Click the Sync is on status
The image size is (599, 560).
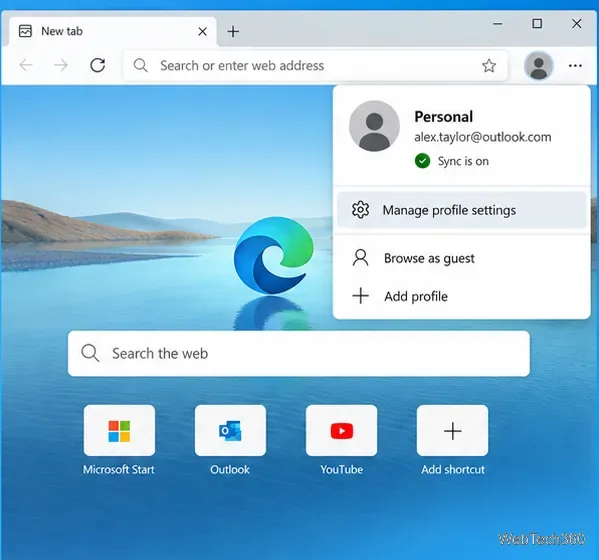[463, 161]
